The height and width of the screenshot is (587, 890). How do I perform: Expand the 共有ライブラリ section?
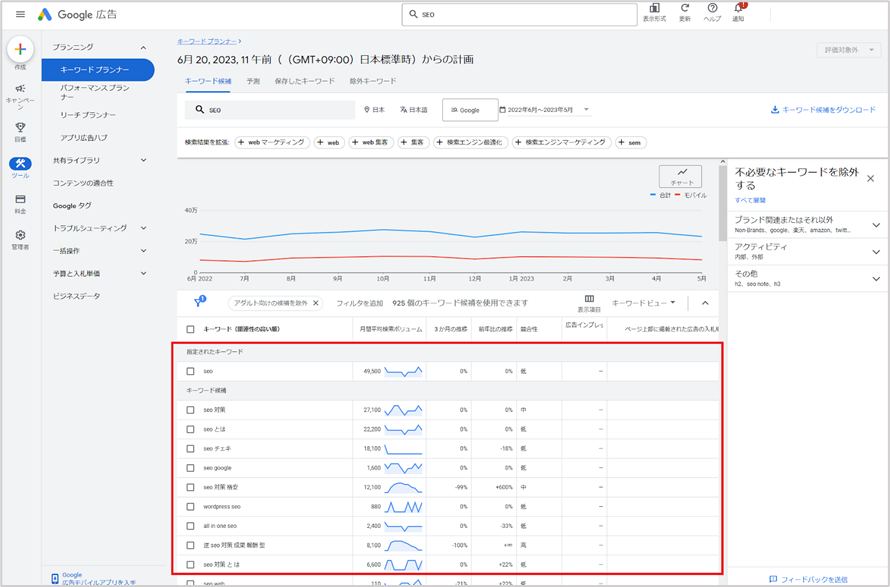(x=143, y=160)
